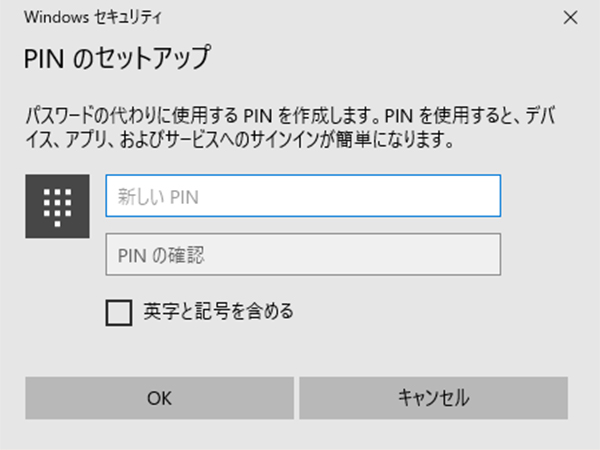600x450 pixels.
Task: Click the 新しい PIN input field
Action: point(302,196)
